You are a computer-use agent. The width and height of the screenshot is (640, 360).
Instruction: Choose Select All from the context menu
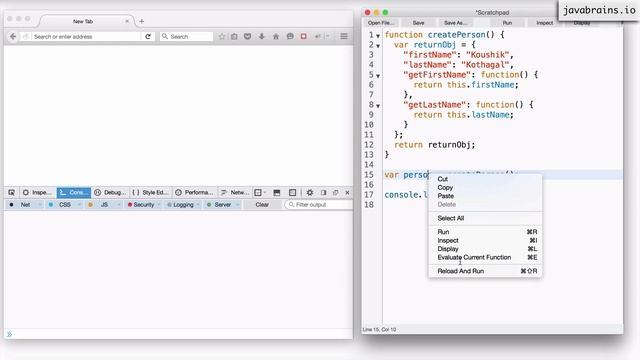coord(485,218)
